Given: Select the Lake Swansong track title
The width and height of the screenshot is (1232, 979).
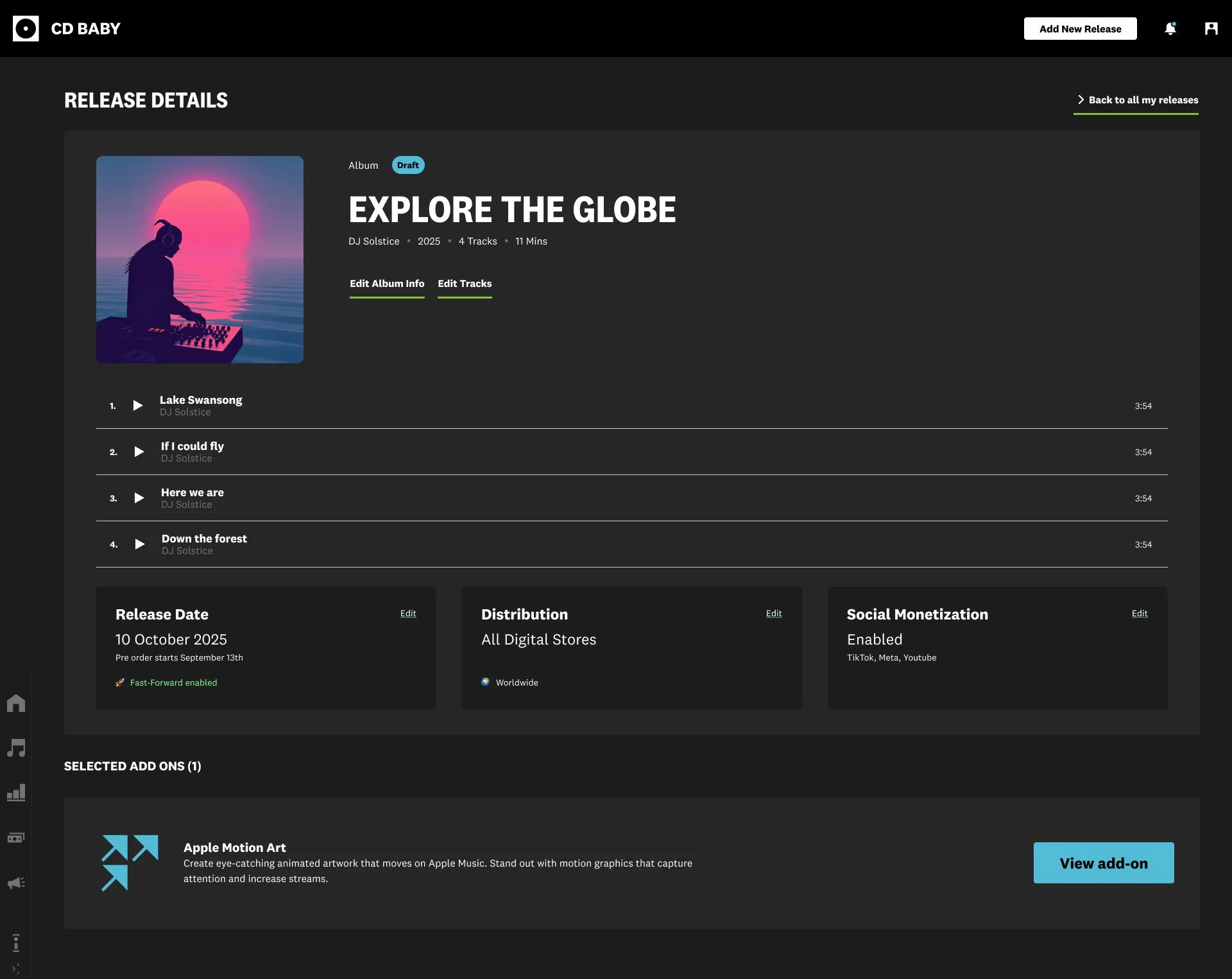Looking at the screenshot, I should point(201,400).
